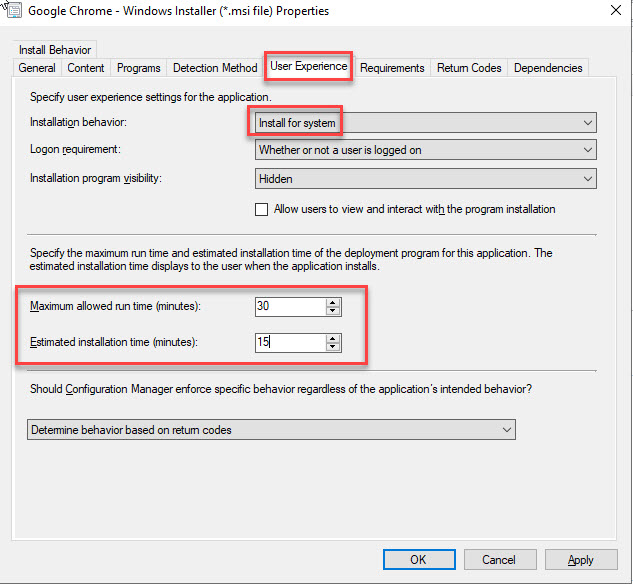Click the OK button
633x585 pixels.
click(418, 560)
